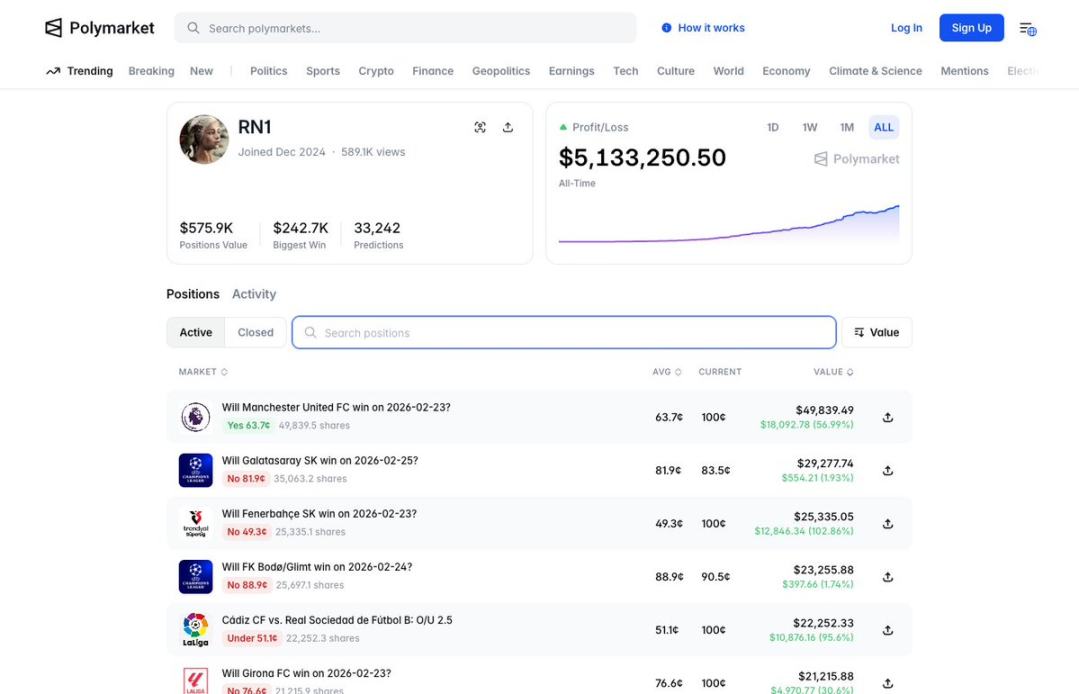Viewport: 1079px width, 694px height.
Task: Click the Sign Up button
Action: (970, 28)
